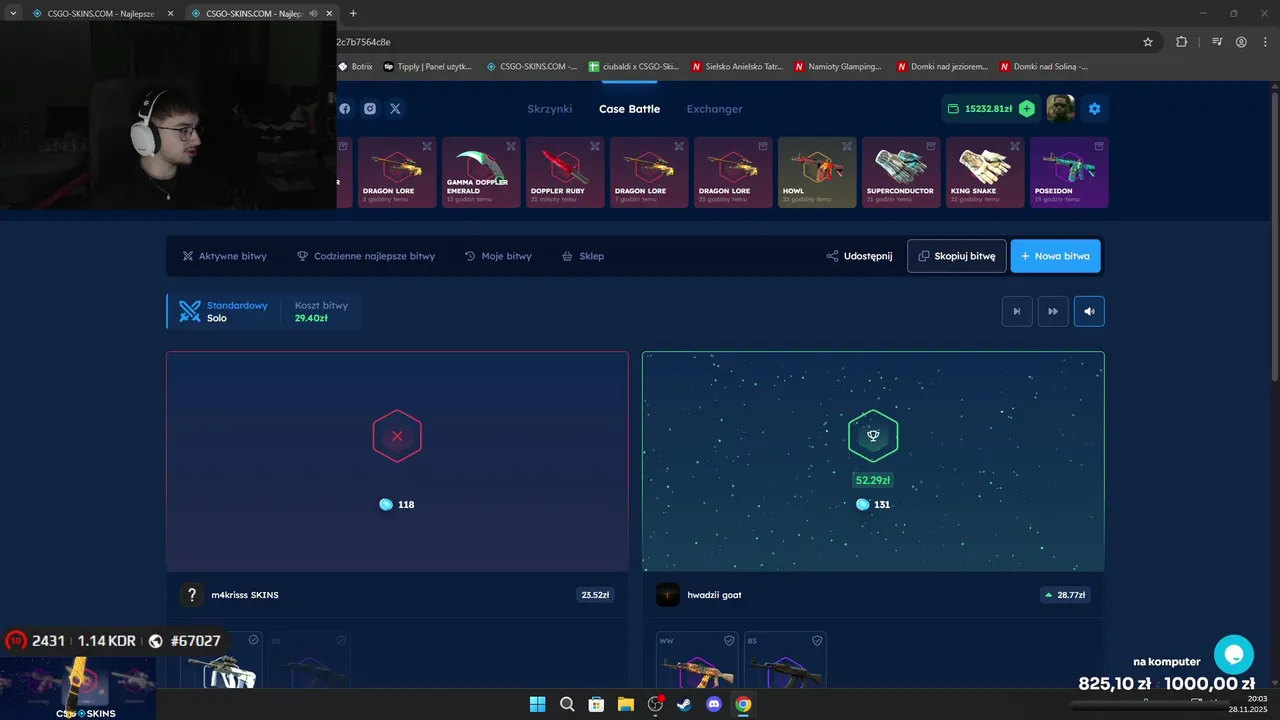Click the question mark avatar of m4krisss
The image size is (1280, 720).
point(192,595)
